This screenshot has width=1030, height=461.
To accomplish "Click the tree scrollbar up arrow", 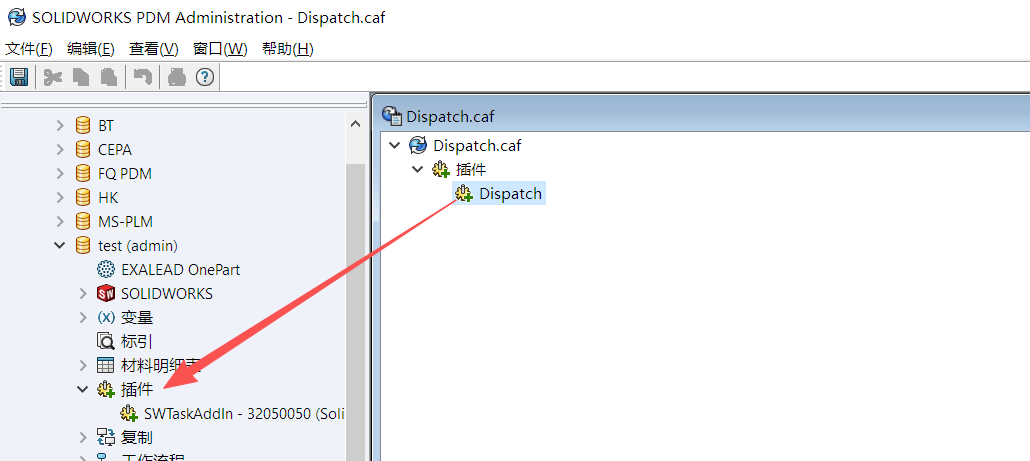I will point(355,124).
